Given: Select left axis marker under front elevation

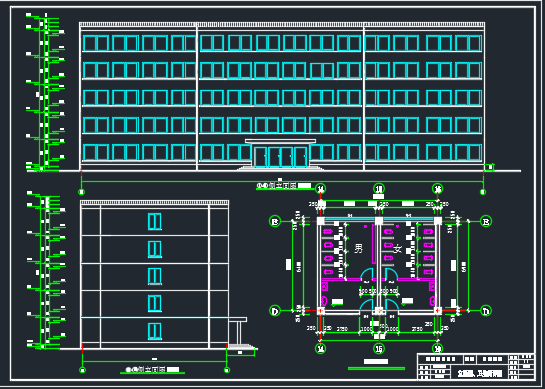Looking at the screenshot, I should 81,192.
